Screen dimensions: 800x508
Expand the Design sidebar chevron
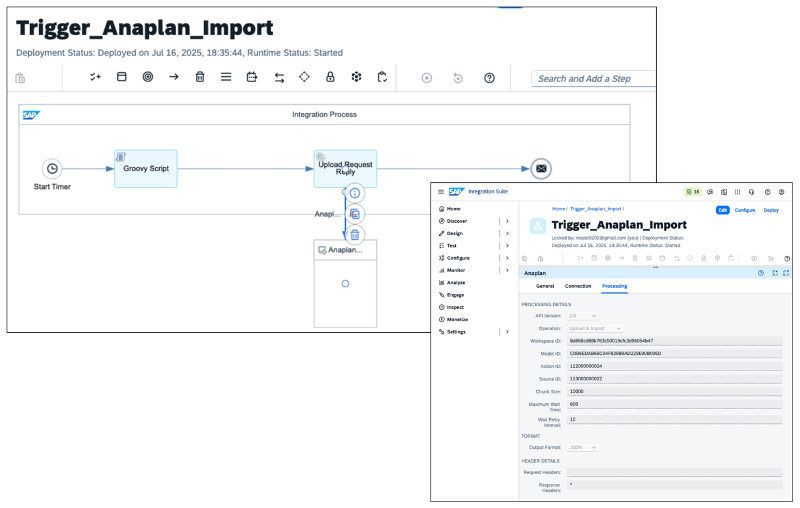coord(507,233)
